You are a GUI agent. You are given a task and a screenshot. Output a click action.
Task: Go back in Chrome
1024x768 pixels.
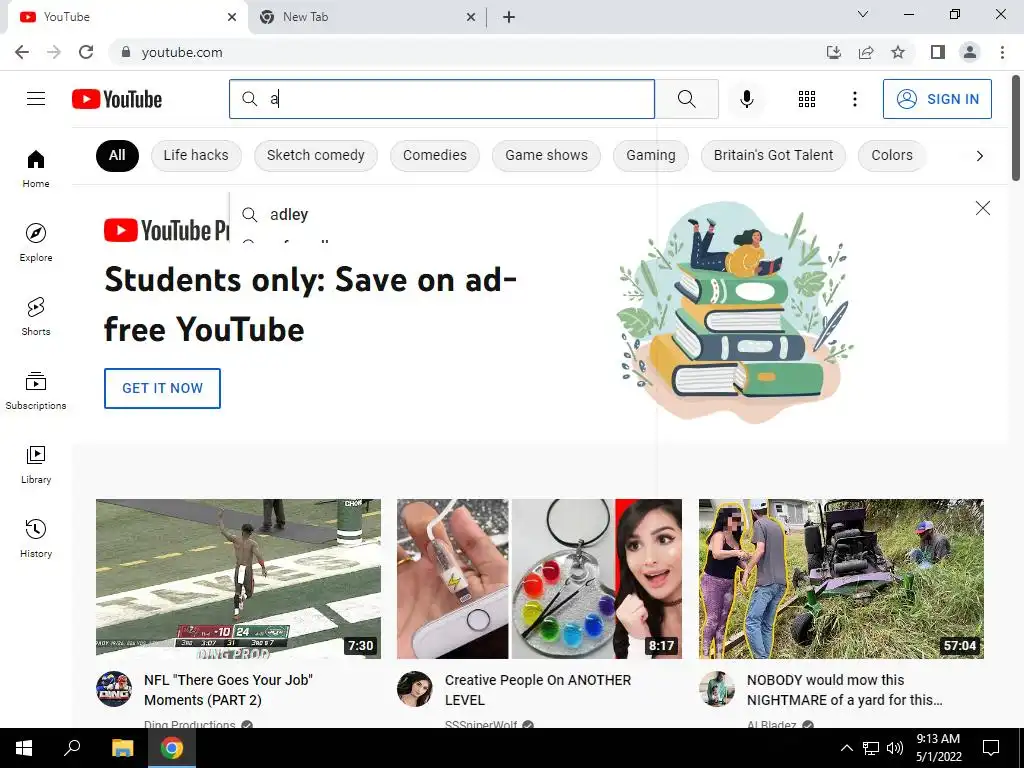pyautogui.click(x=22, y=52)
